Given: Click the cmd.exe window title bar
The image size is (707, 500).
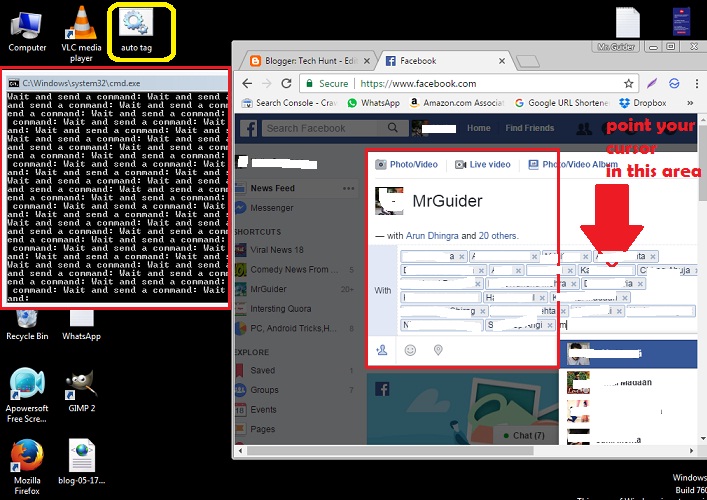Looking at the screenshot, I should click(117, 83).
